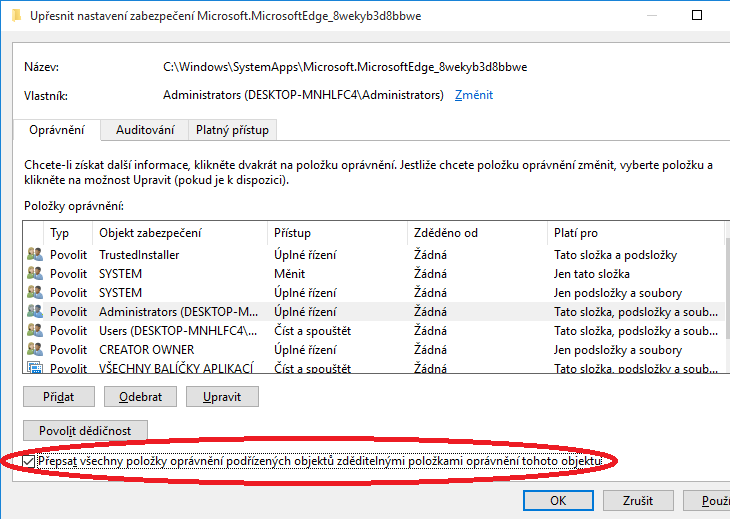Select the TrustedInstaller permission entry

374,255
